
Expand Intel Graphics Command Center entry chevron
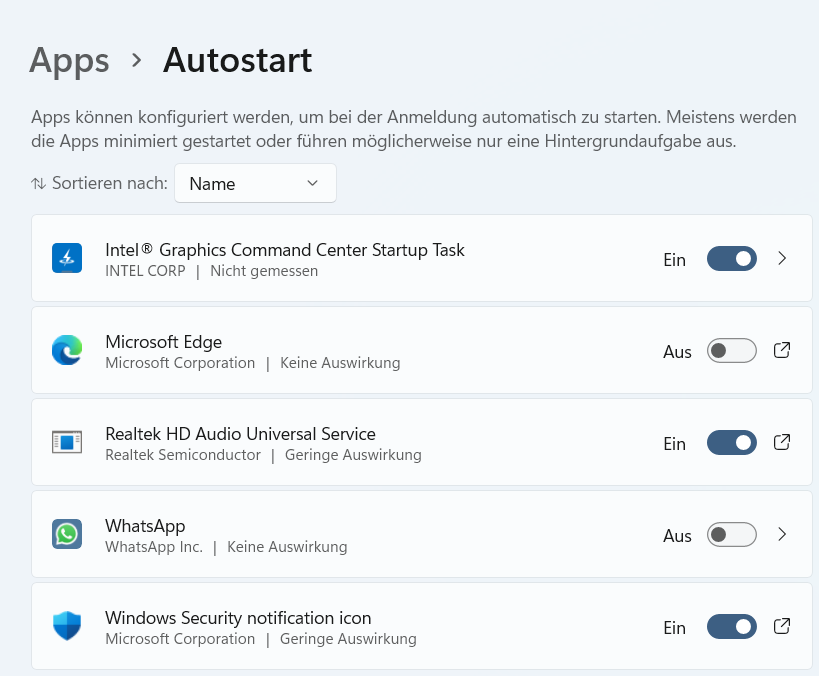[x=783, y=259]
